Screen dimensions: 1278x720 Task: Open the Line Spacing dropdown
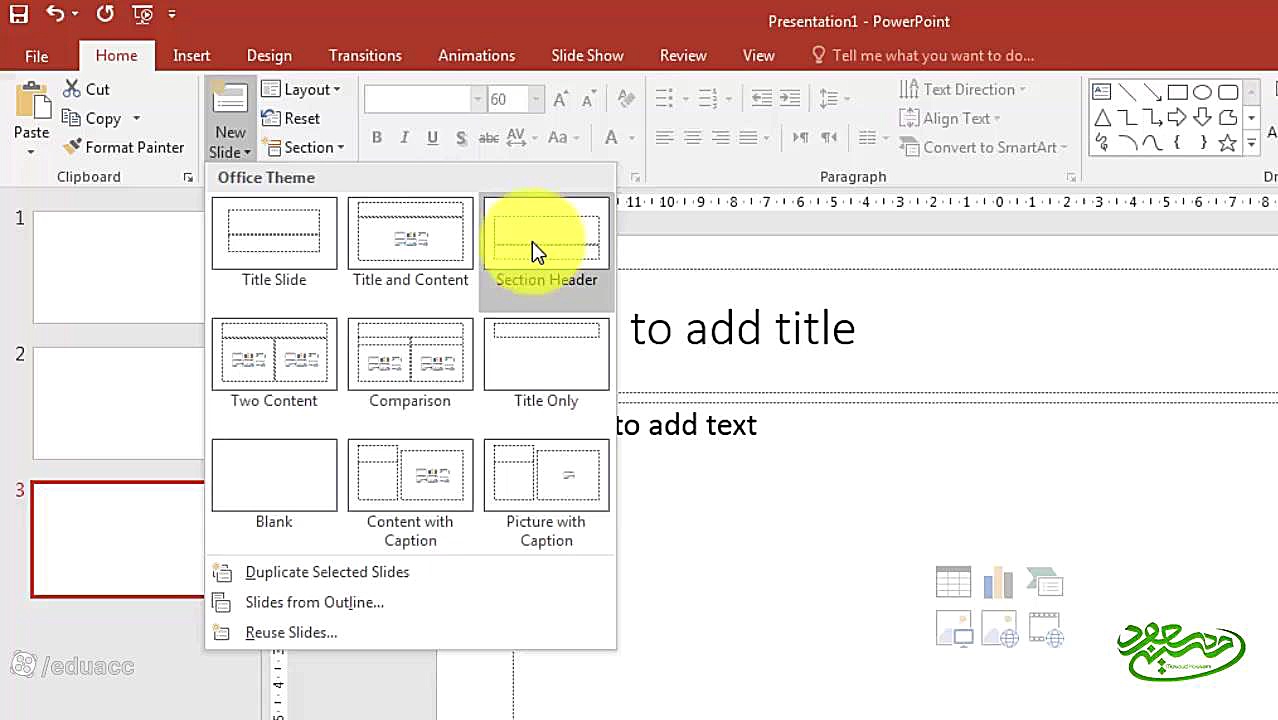click(834, 99)
